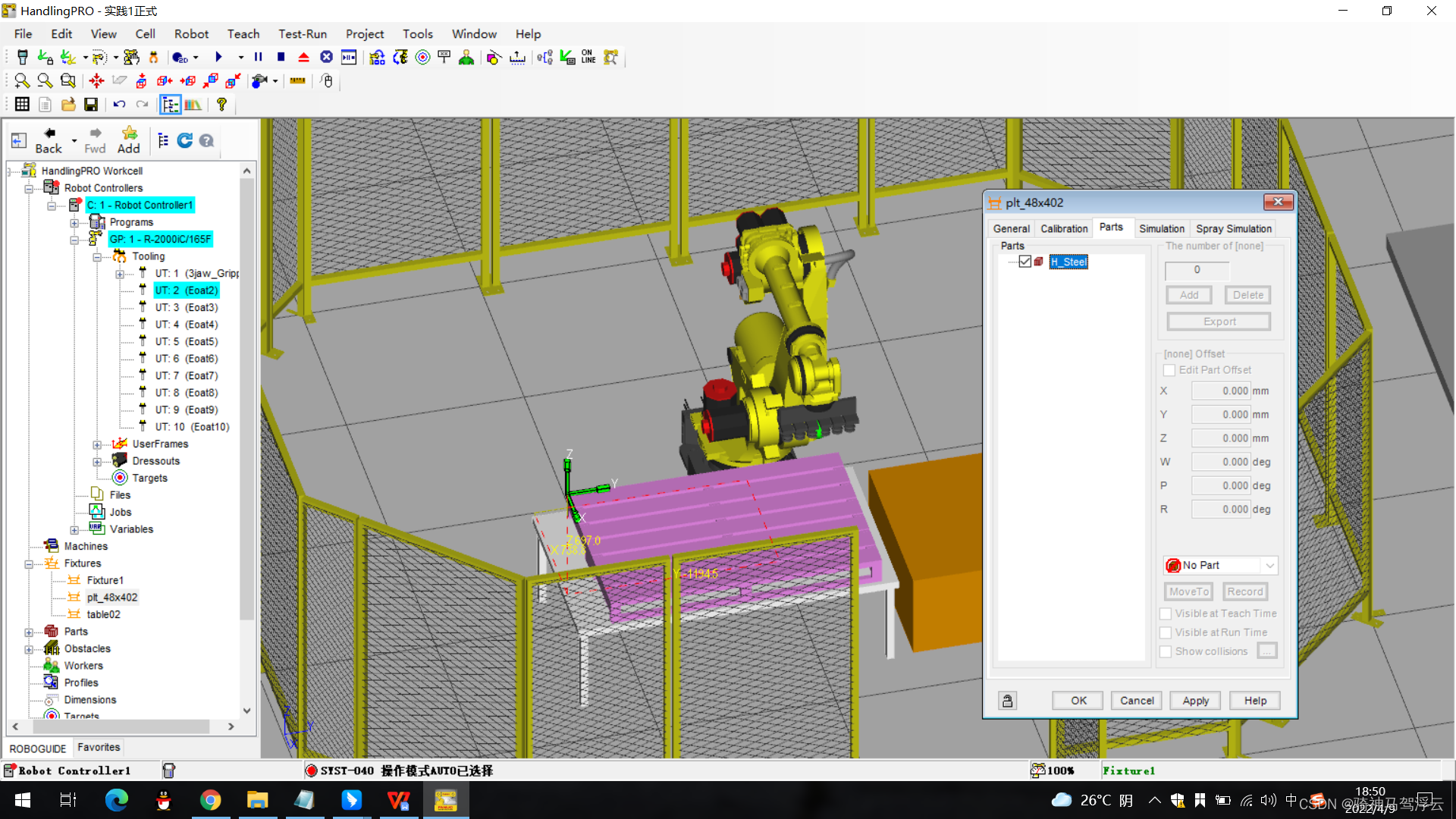Check Visible at Run Time option
This screenshot has width=1456, height=819.
[x=1166, y=632]
